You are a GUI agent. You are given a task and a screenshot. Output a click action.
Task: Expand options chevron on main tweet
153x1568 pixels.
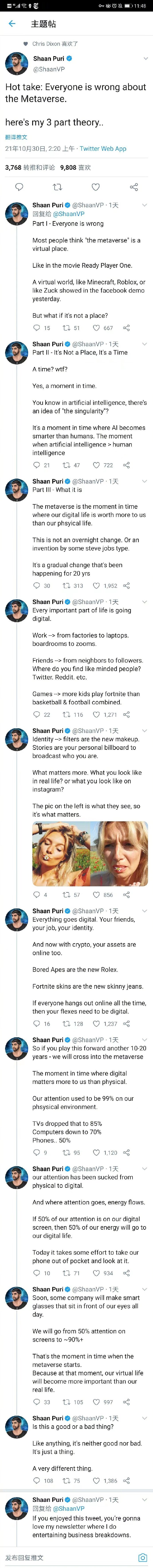pos(145,58)
